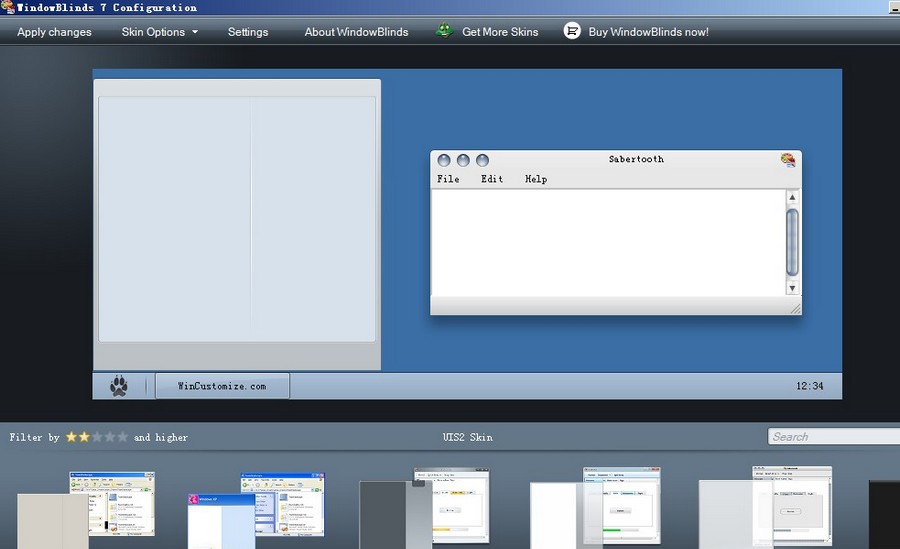Open the Skin Options dropdown
Screen dimensions: 900x549
tap(160, 32)
